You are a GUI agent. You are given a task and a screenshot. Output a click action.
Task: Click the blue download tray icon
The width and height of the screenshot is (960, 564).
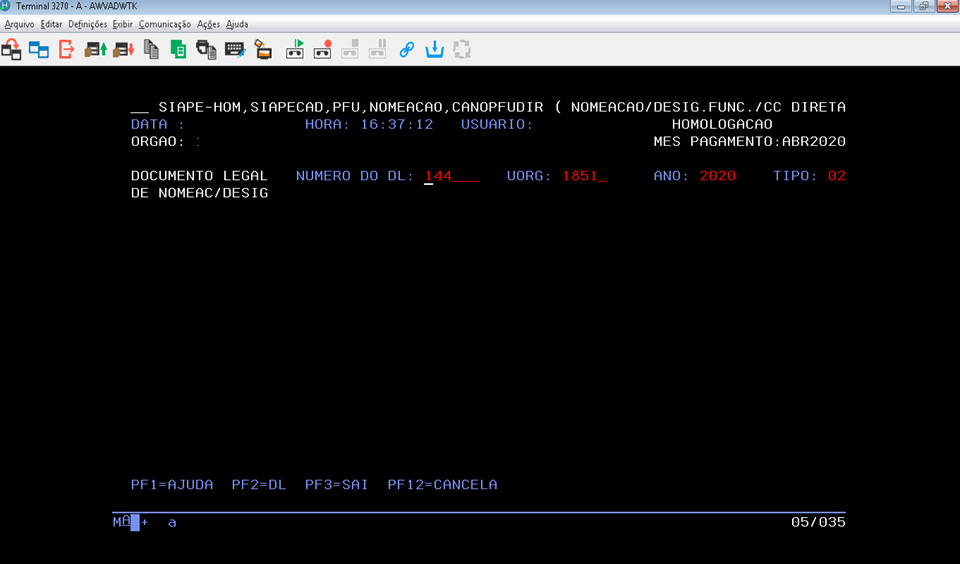(434, 48)
